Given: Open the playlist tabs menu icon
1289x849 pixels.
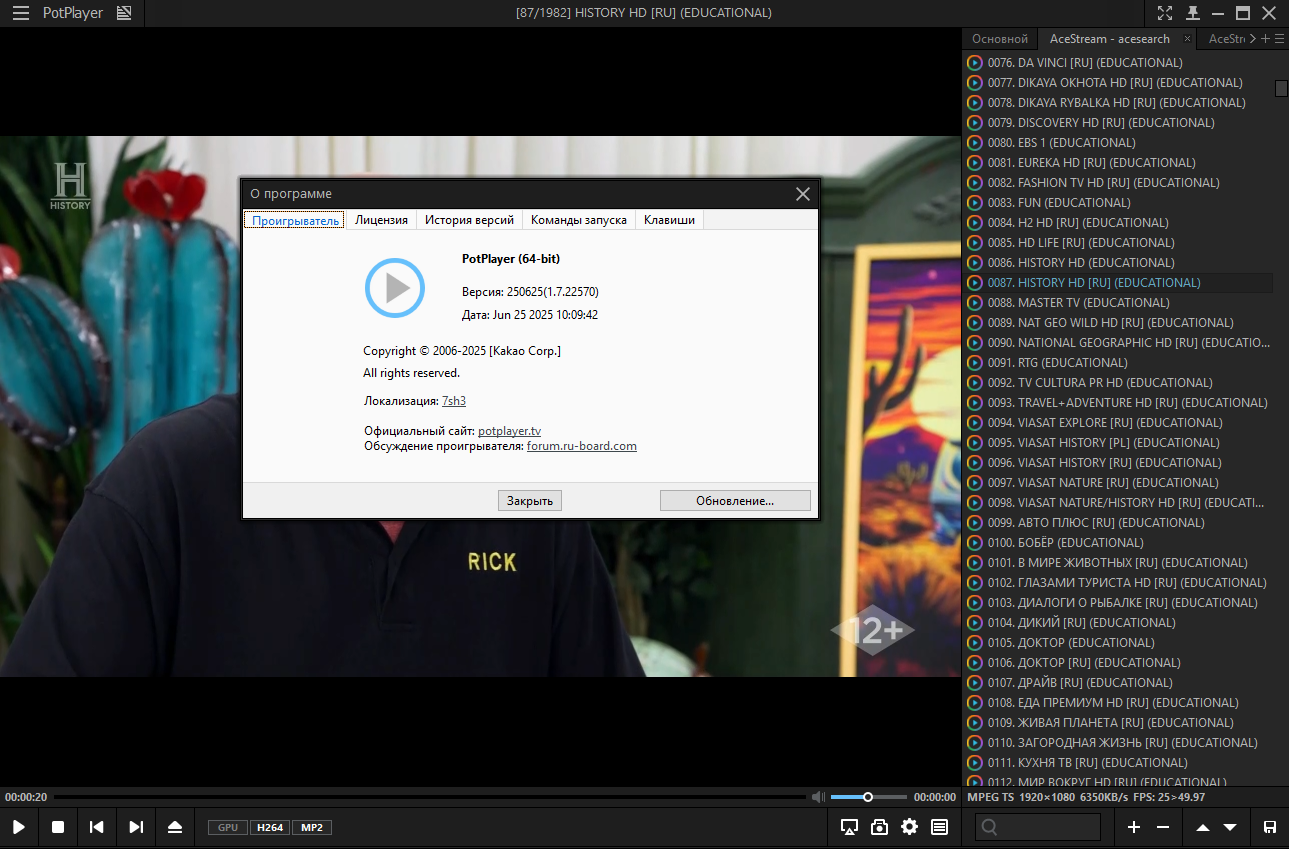Looking at the screenshot, I should pyautogui.click(x=1280, y=39).
